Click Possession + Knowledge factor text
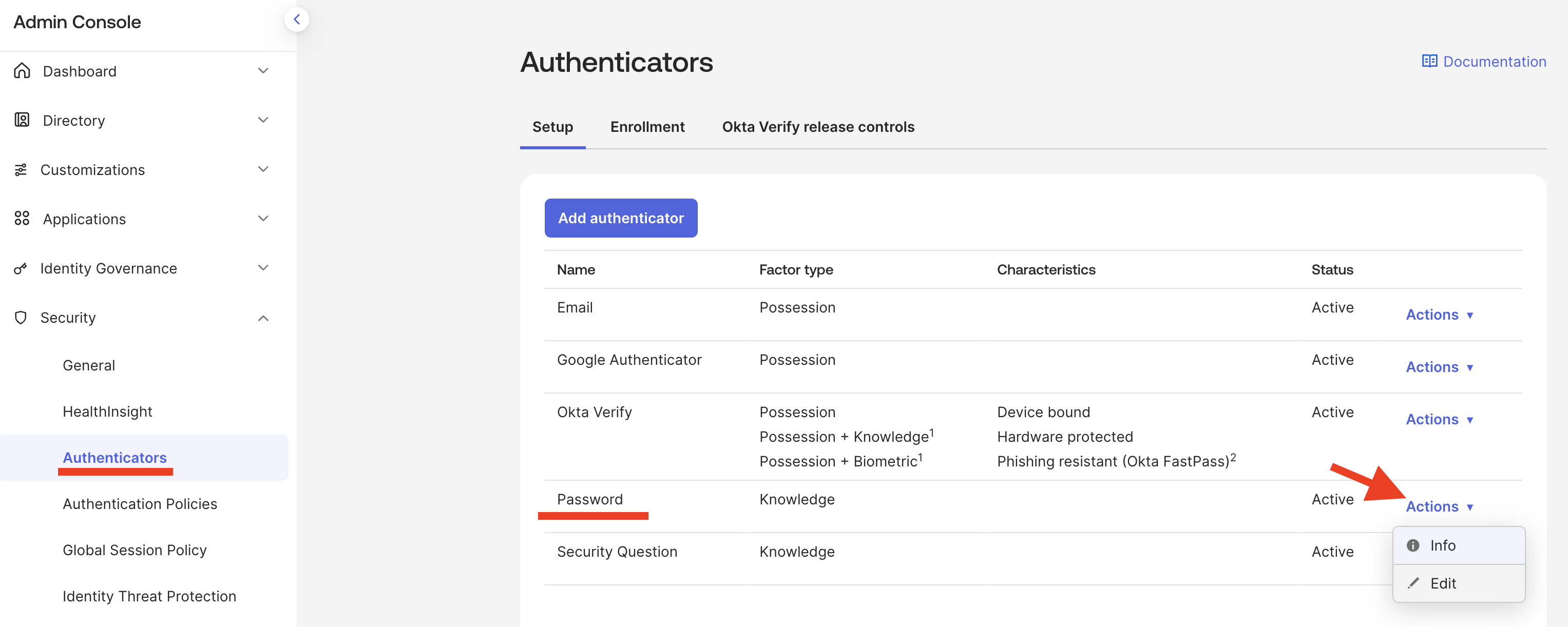 846,436
